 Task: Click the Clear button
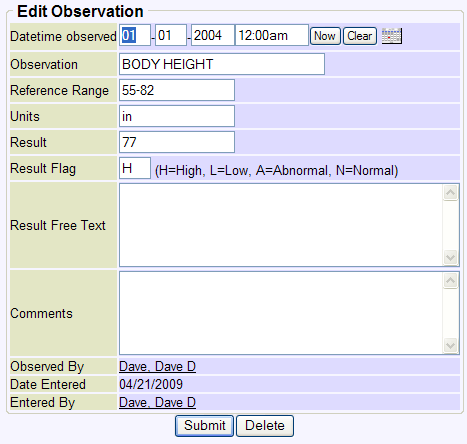click(360, 36)
